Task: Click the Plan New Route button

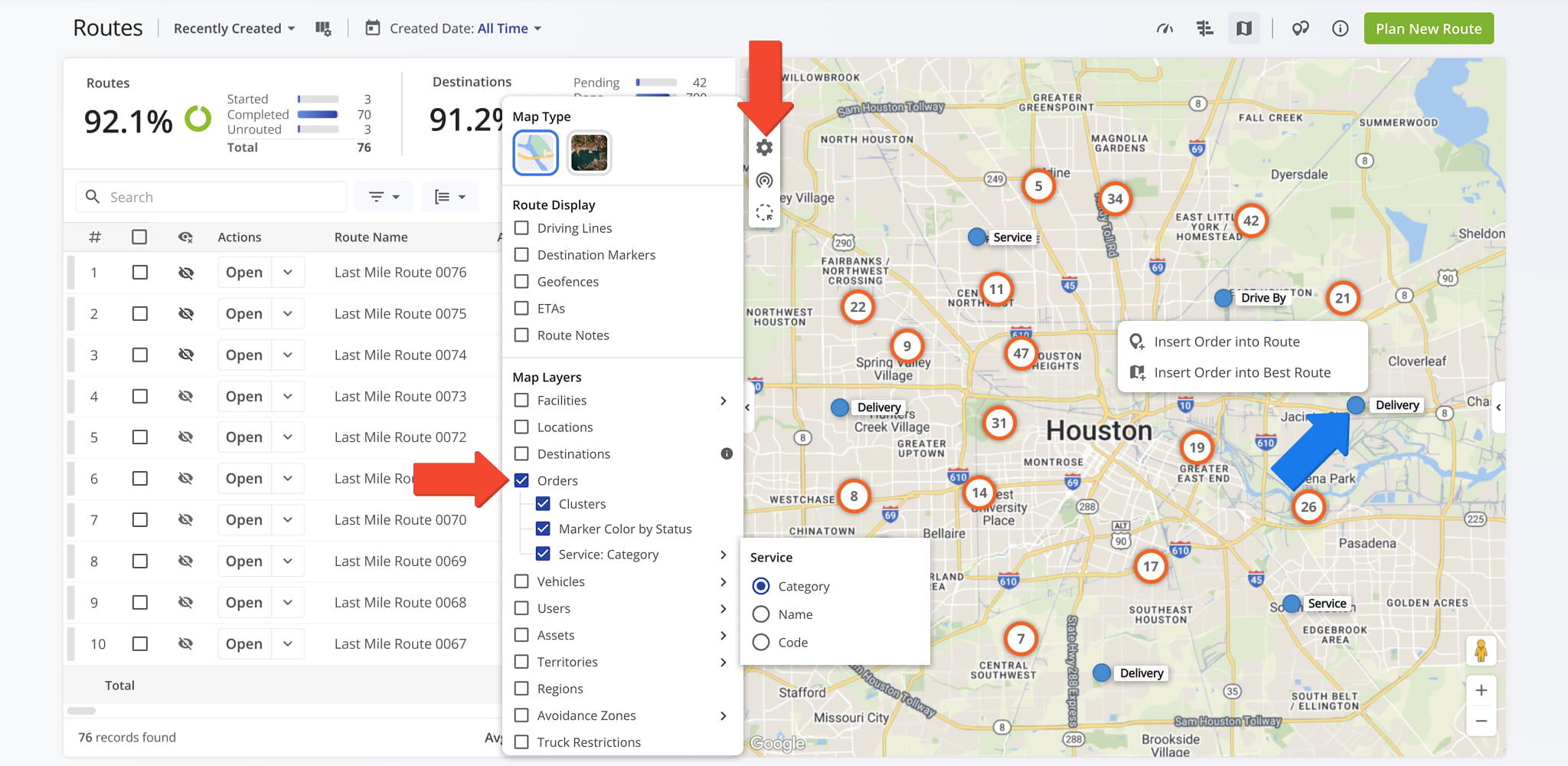Action: pyautogui.click(x=1429, y=28)
